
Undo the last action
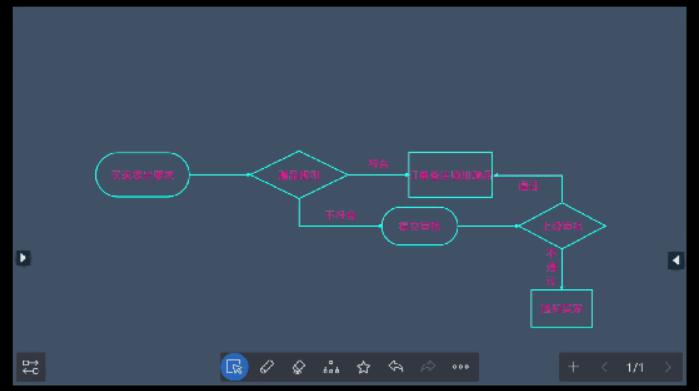coord(396,367)
